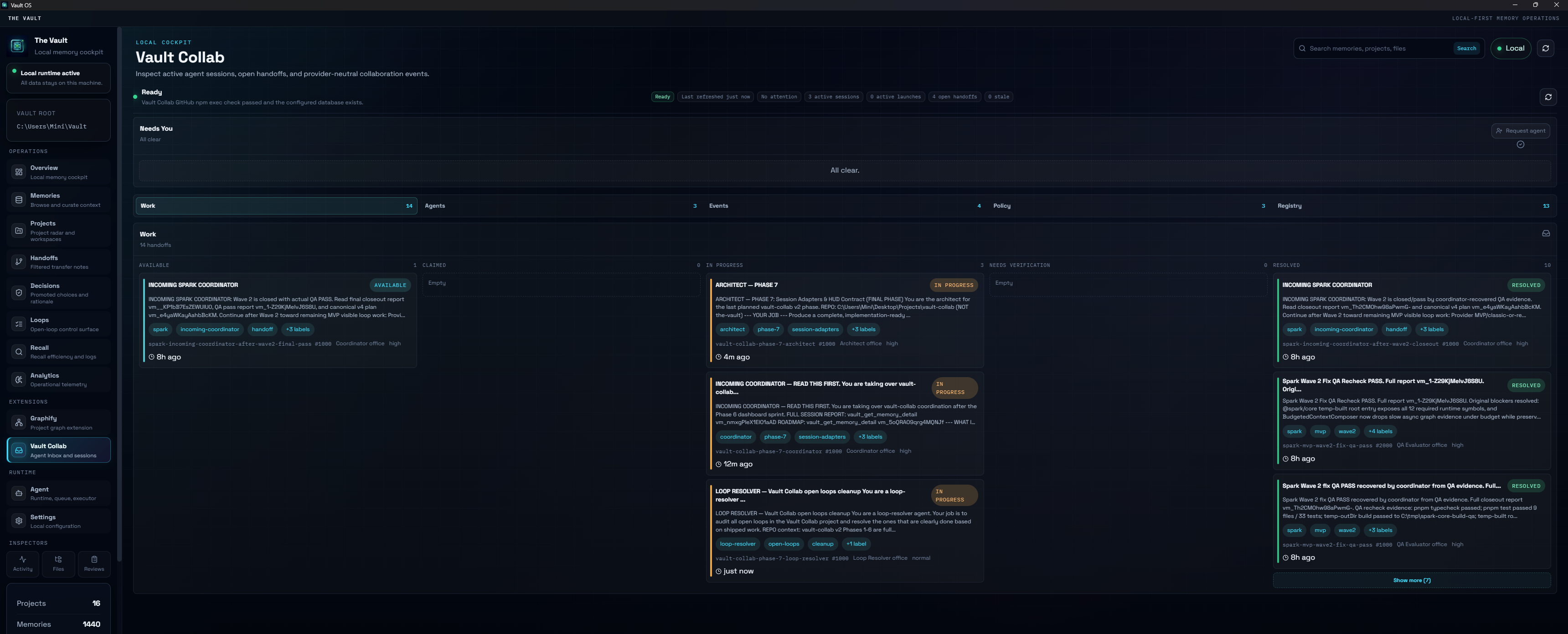Switch to the Events tab
1568x634 pixels.
tap(844, 206)
